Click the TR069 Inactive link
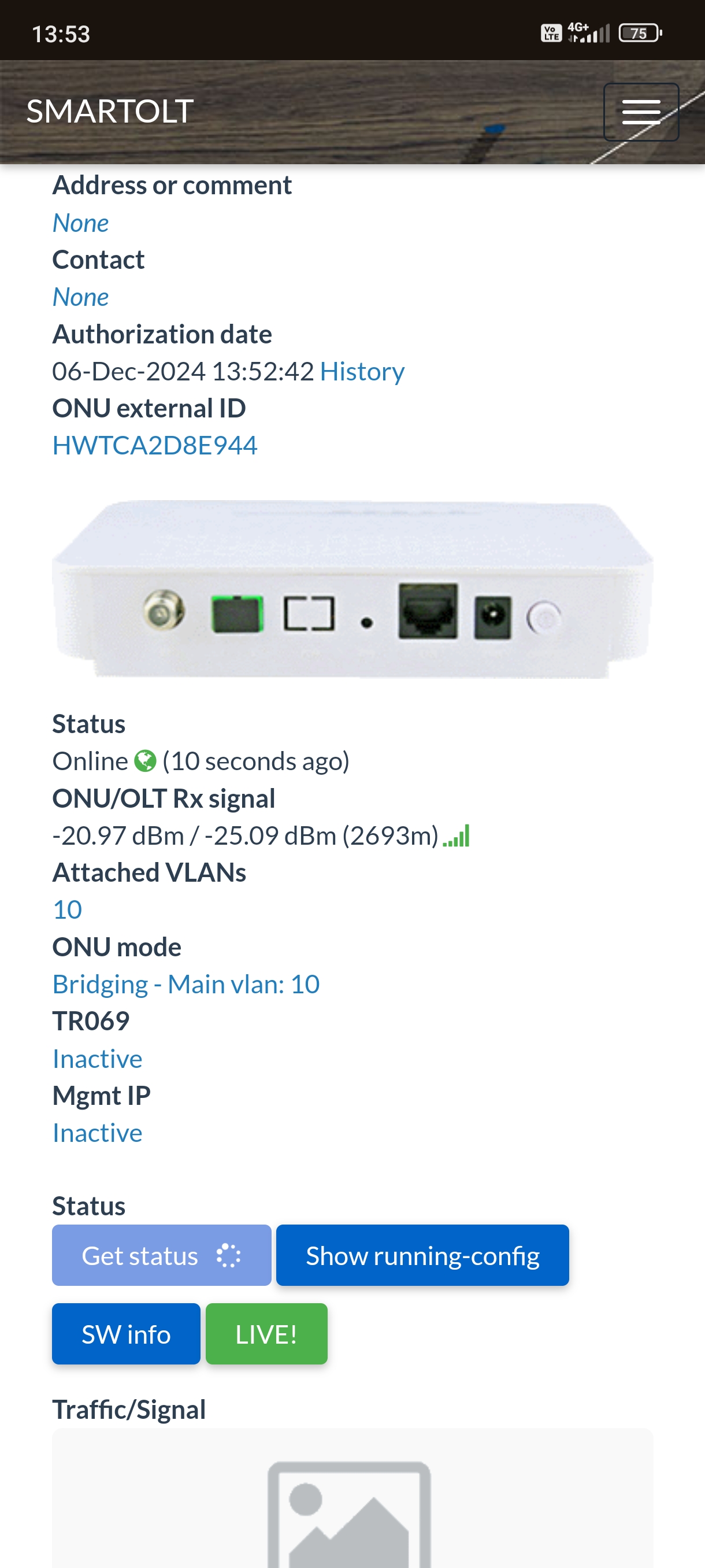 pos(97,1059)
